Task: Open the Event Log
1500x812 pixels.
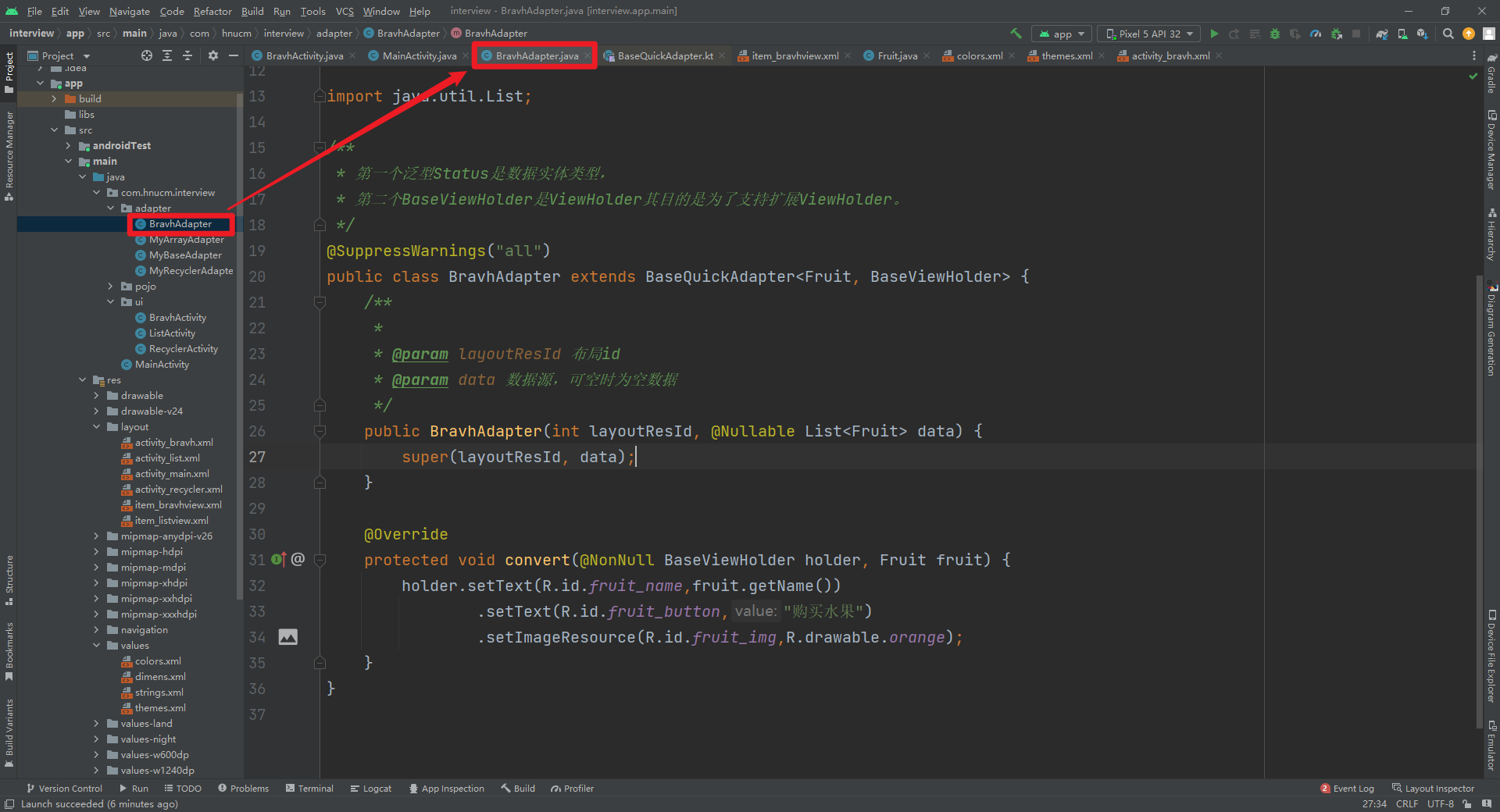Action: 1347,789
